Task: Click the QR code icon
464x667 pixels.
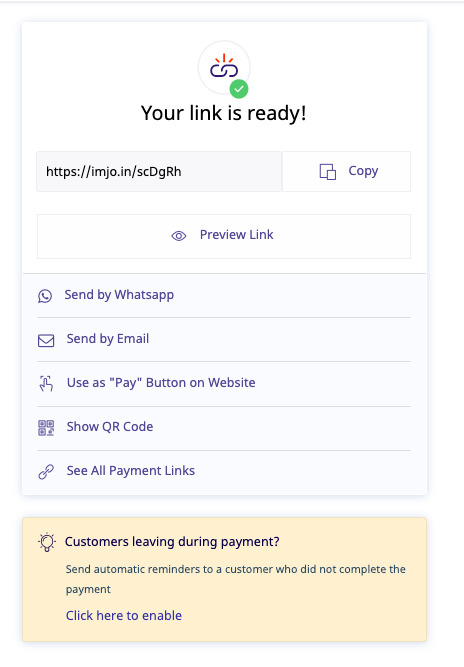Action: [46, 428]
